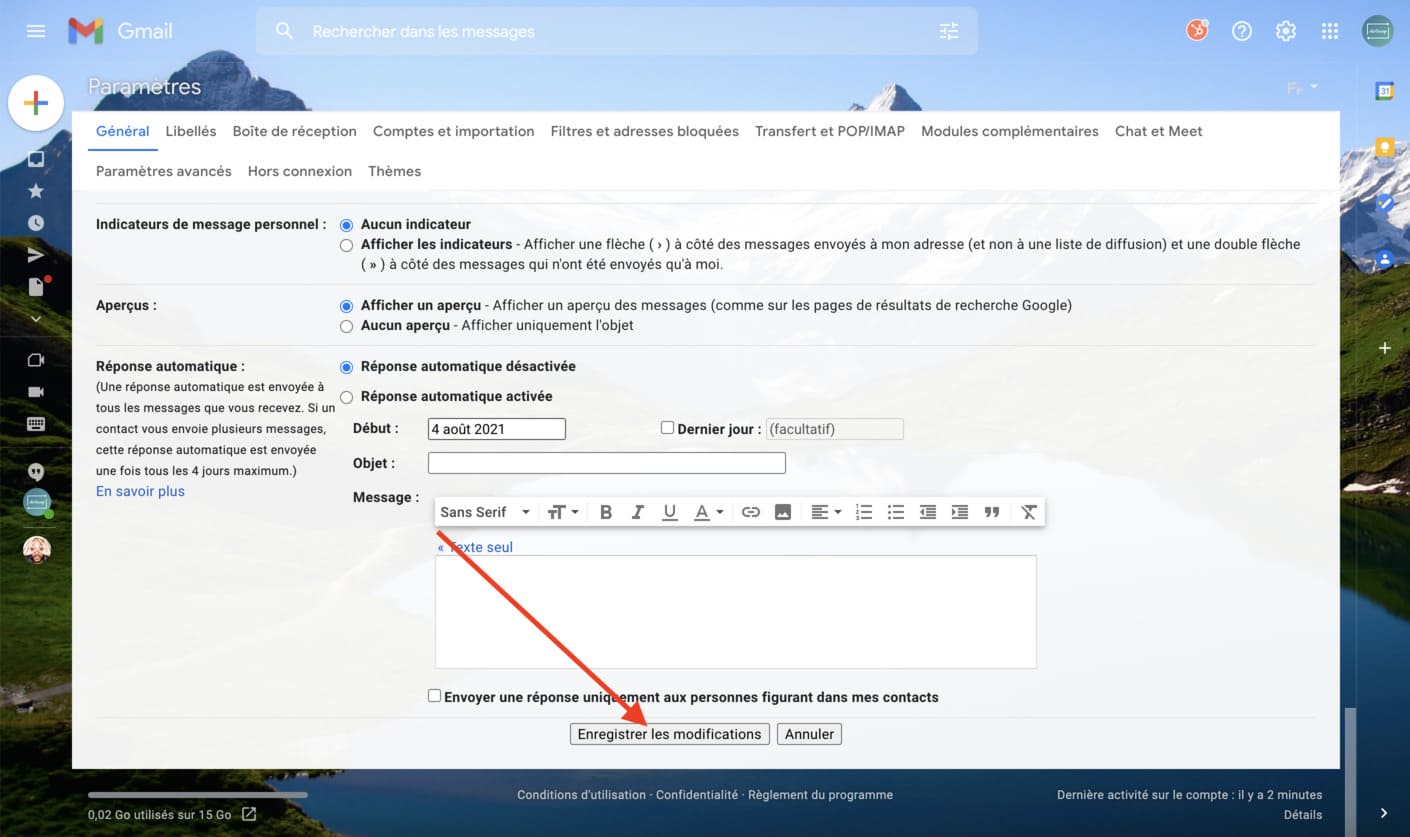Open the Détails link
The height and width of the screenshot is (837, 1410).
[x=1303, y=815]
